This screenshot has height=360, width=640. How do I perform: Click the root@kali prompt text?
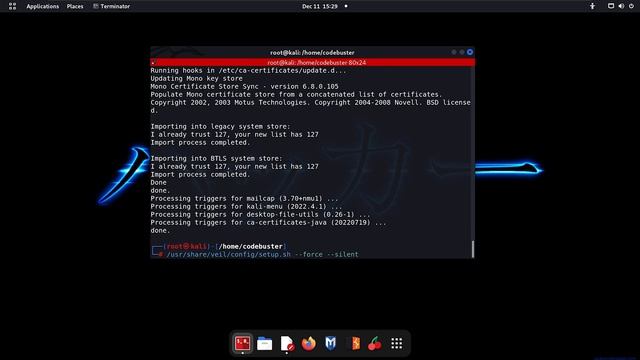(x=187, y=247)
